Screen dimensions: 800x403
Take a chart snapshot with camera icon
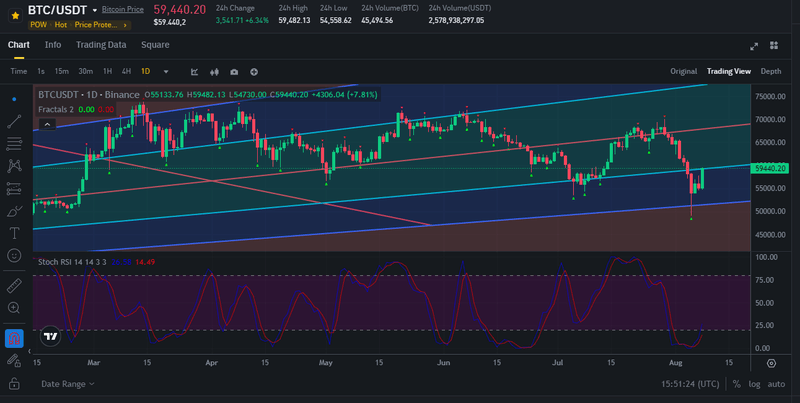point(234,72)
